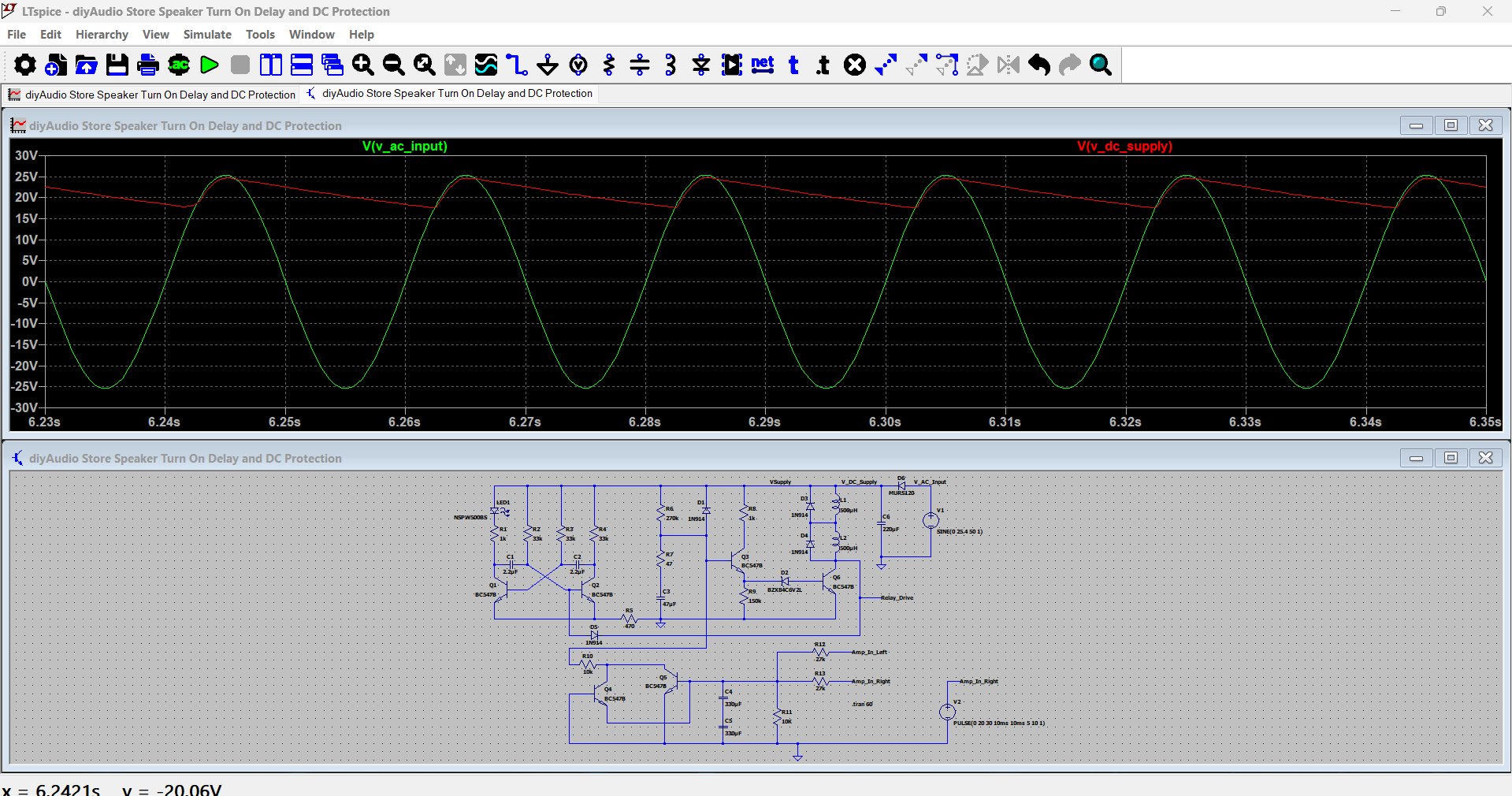Open the Window menu
Screen dimensions: 1512x796
[x=312, y=35]
